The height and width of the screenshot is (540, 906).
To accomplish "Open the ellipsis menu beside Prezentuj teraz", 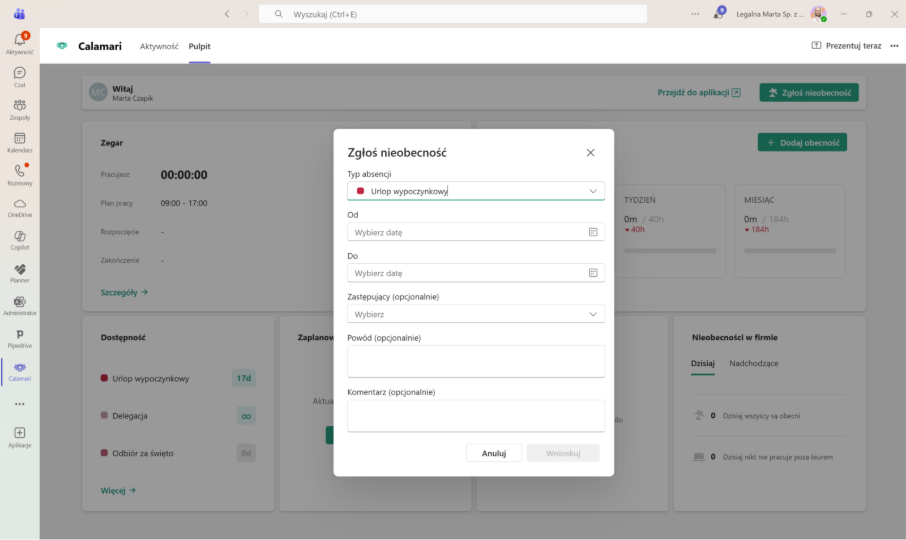I will click(894, 46).
